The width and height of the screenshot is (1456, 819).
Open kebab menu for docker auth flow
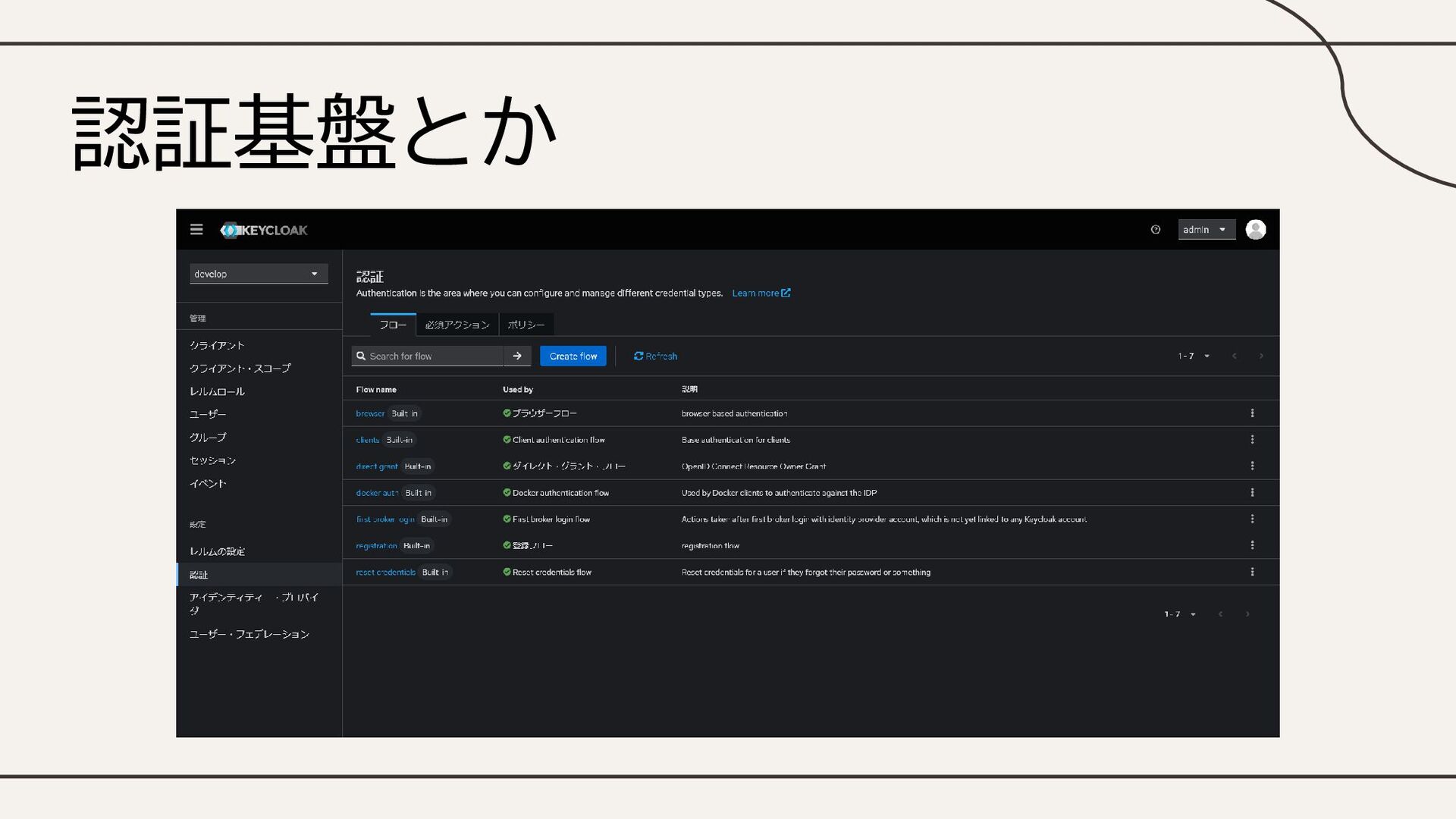tap(1252, 493)
